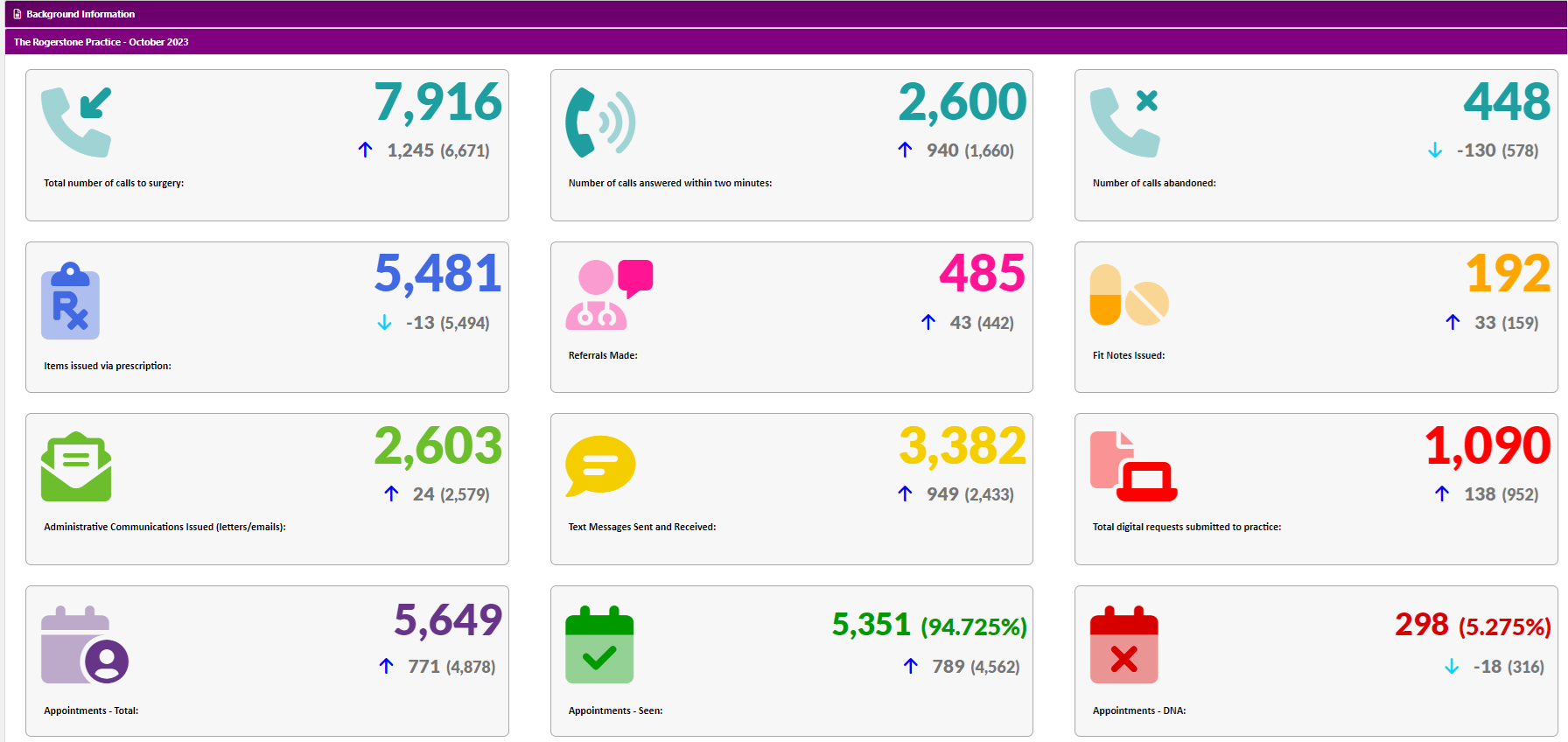The height and width of the screenshot is (742, 1568).
Task: Click the down arrow beside -130 (578)
Action: tap(1435, 150)
